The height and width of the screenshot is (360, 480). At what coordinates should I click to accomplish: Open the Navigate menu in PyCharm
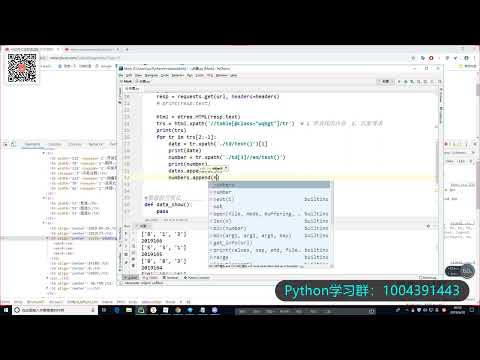click(151, 75)
